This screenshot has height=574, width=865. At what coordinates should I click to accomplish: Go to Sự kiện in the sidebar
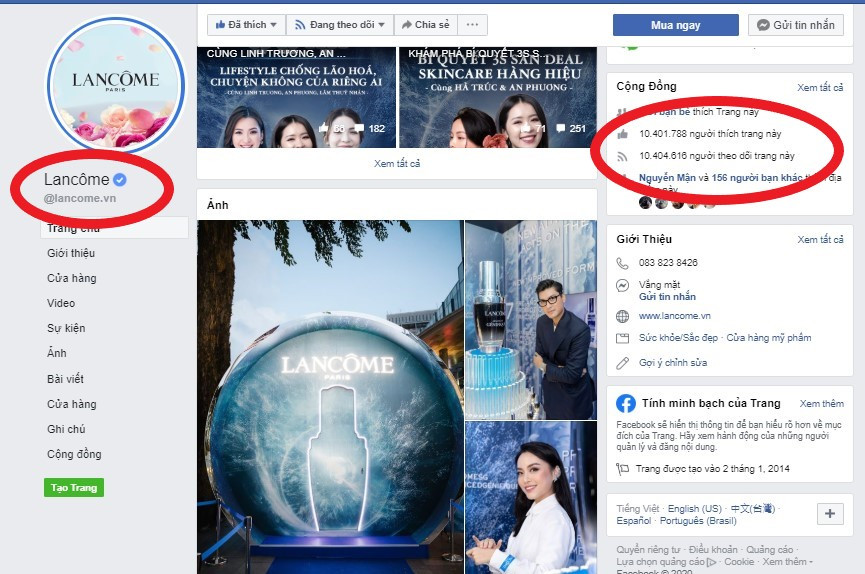point(66,328)
